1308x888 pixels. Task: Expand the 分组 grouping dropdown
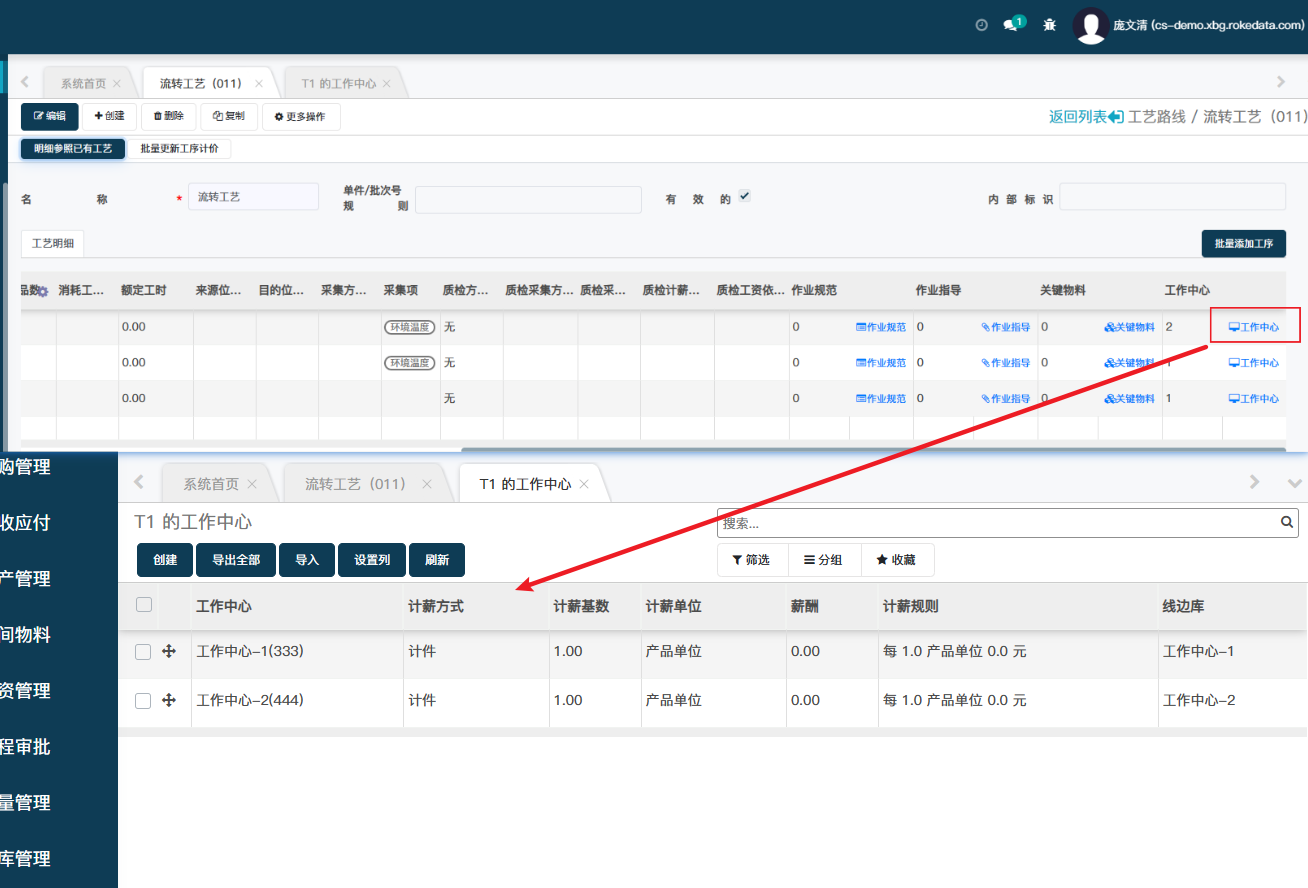(x=824, y=560)
